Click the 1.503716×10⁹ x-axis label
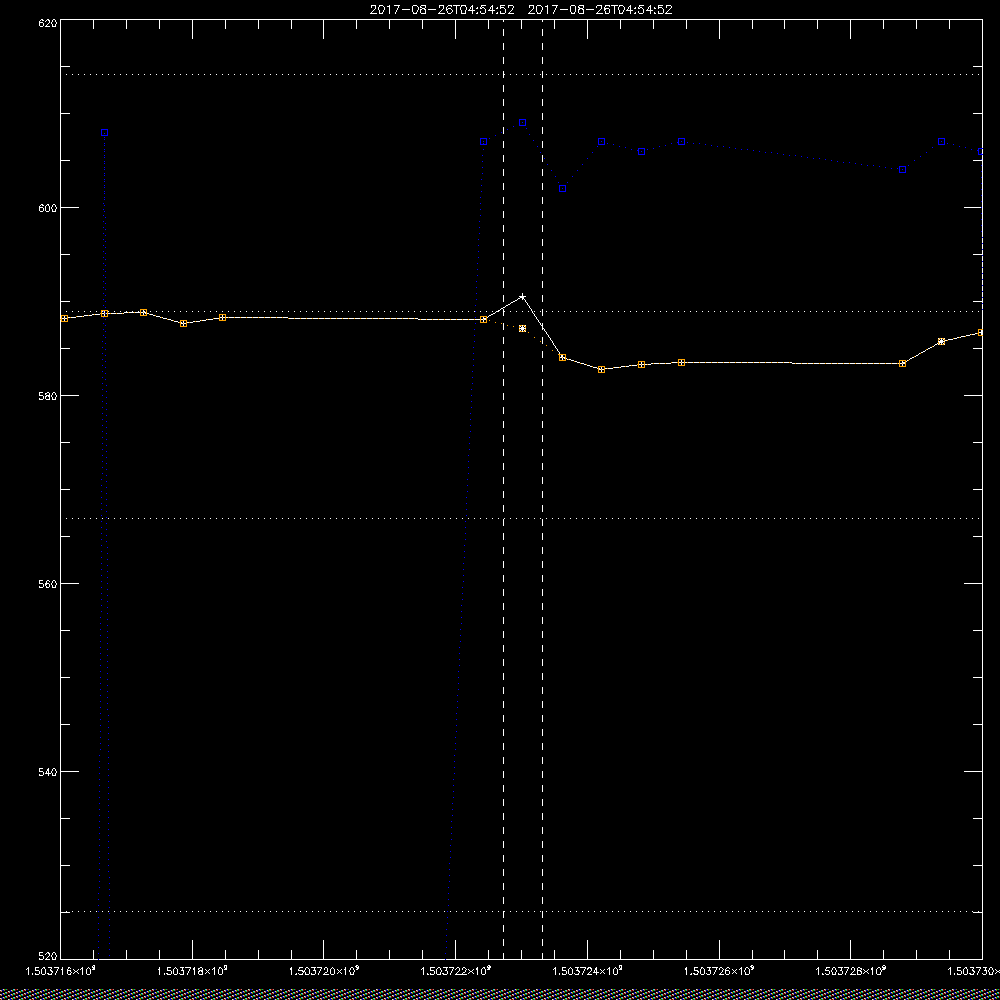Screen dimensions: 1000x1000 (x=60, y=971)
